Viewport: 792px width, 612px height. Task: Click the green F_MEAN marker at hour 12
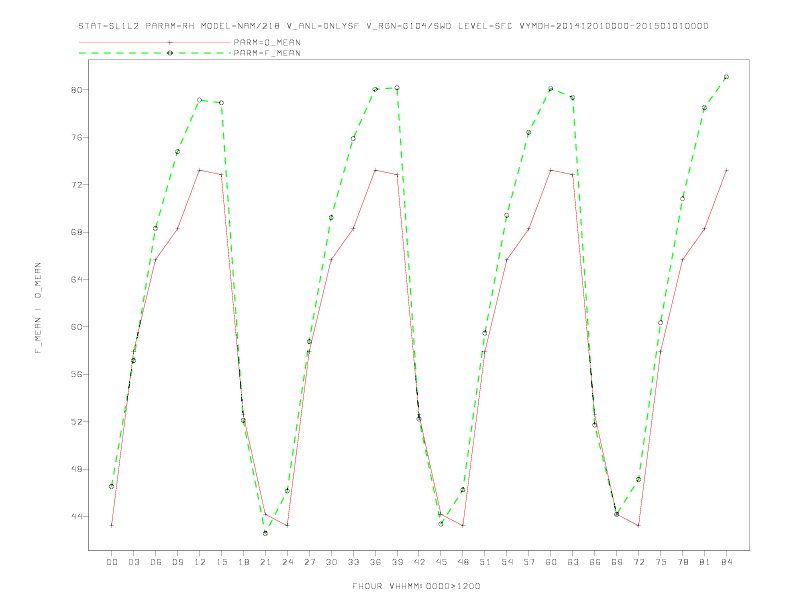coord(200,100)
